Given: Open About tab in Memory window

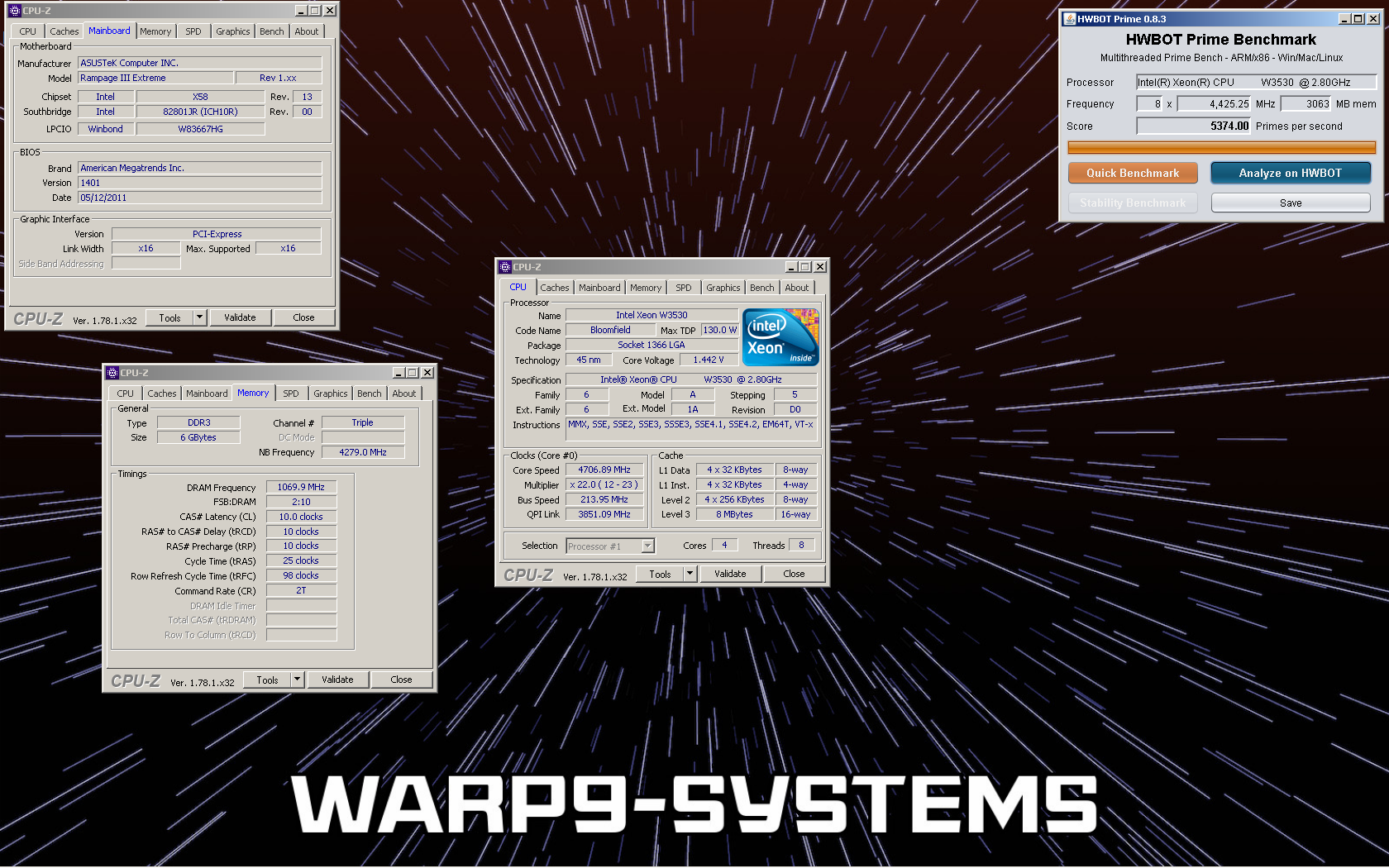Looking at the screenshot, I should [404, 393].
